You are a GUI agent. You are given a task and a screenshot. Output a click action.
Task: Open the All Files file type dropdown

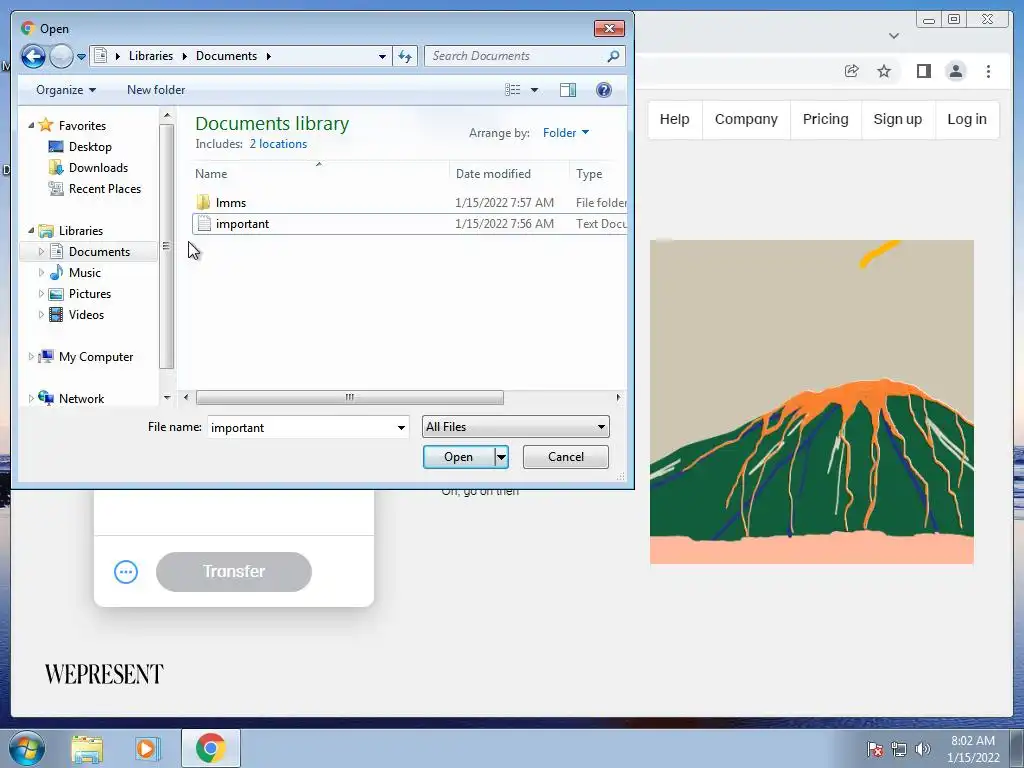pos(515,427)
